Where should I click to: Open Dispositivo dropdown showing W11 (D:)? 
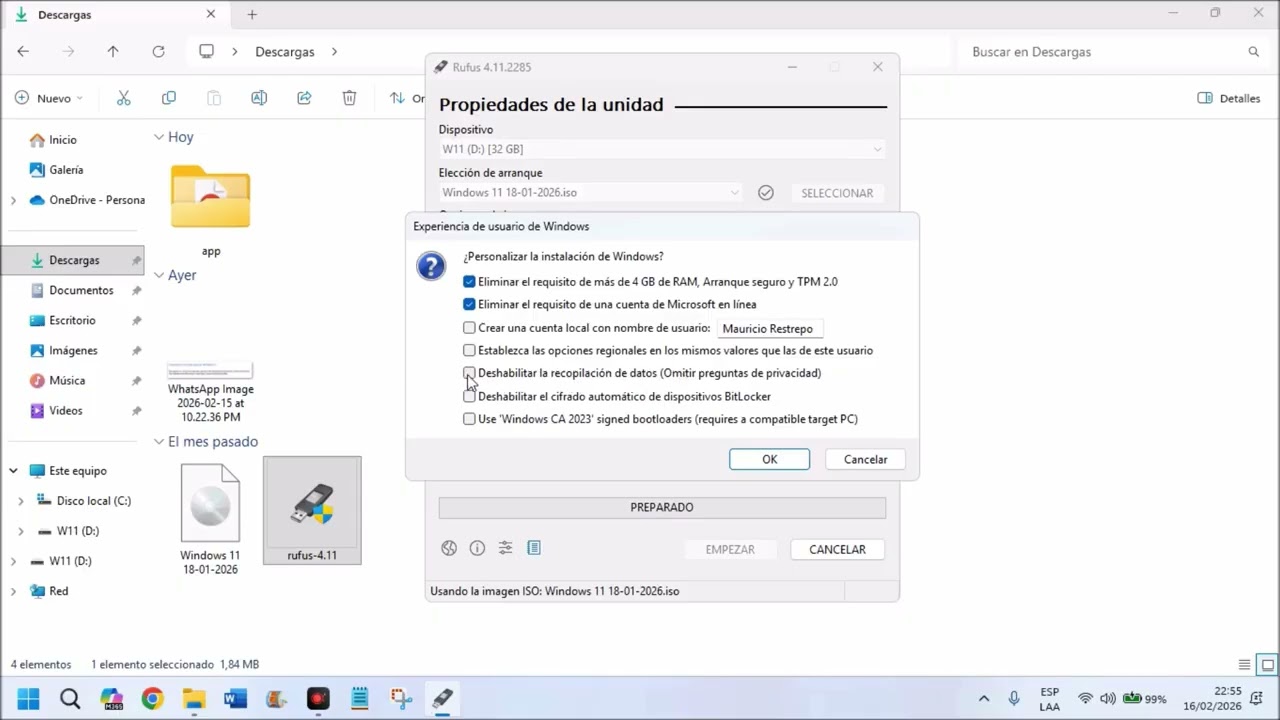[x=662, y=149]
